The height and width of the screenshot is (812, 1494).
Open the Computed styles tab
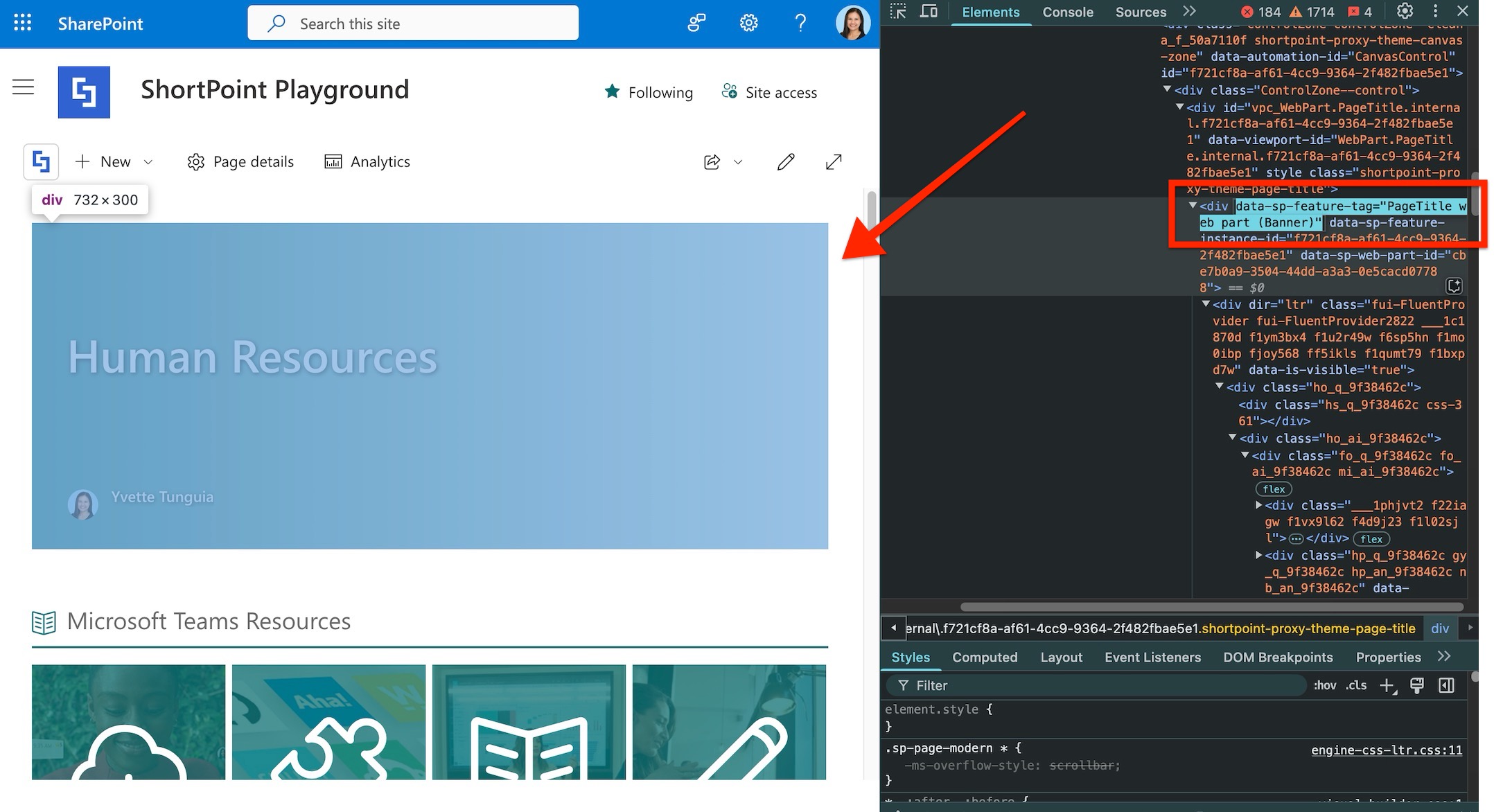pos(984,657)
